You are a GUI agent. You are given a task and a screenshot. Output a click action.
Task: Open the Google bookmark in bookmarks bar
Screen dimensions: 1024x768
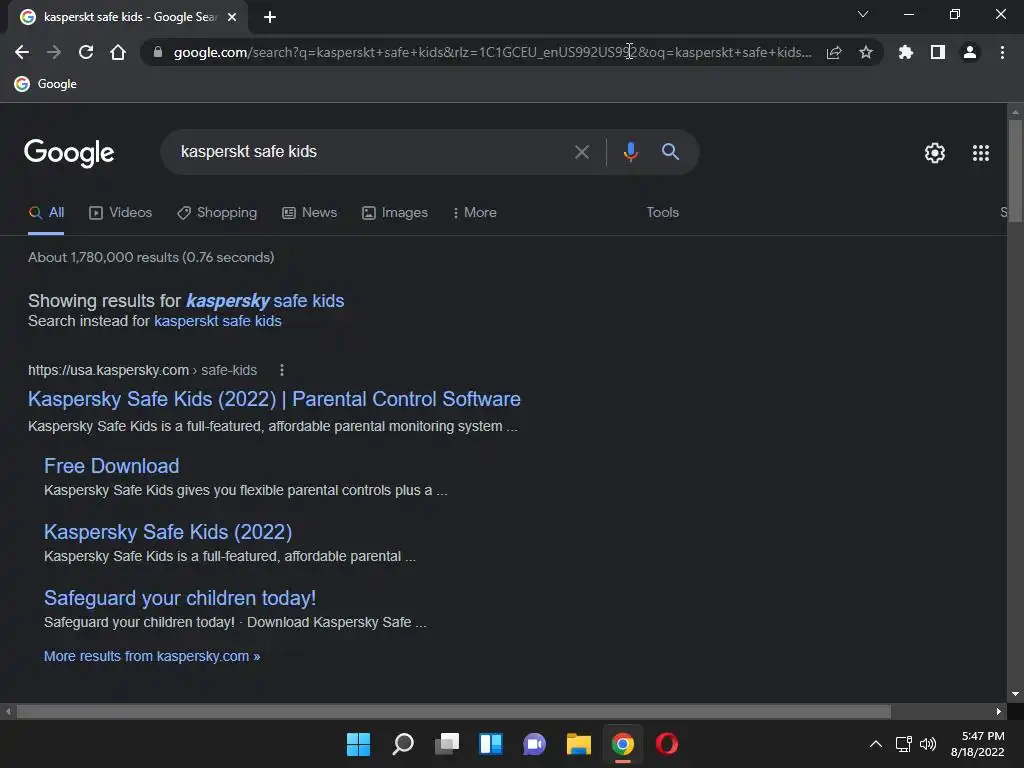(x=46, y=84)
